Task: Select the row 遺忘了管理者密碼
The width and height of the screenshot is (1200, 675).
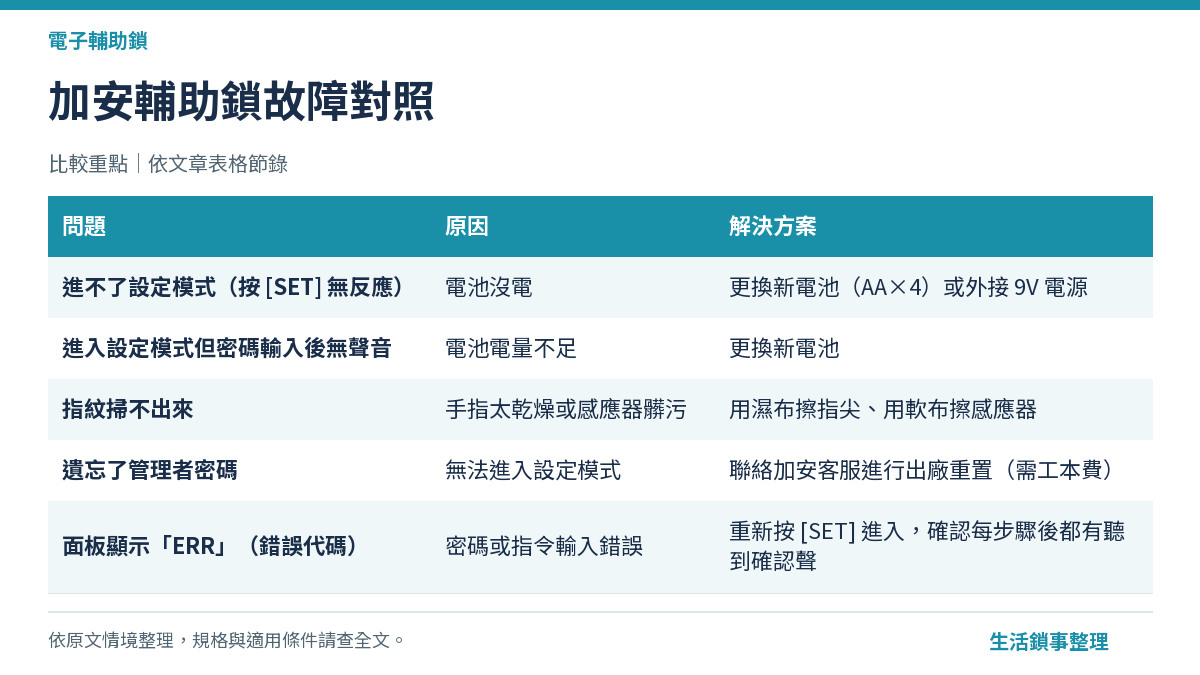Action: [600, 471]
